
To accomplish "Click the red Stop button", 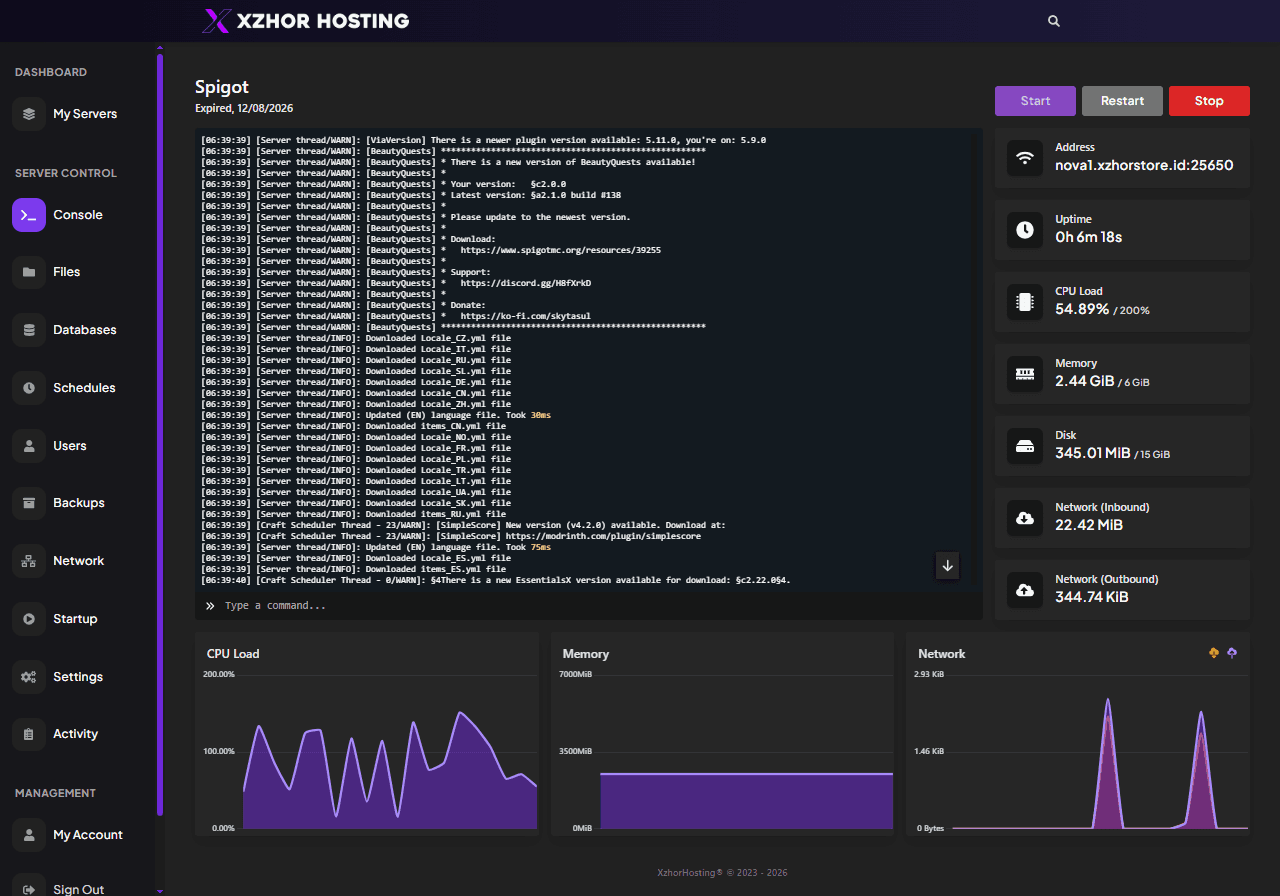I will click(1209, 101).
